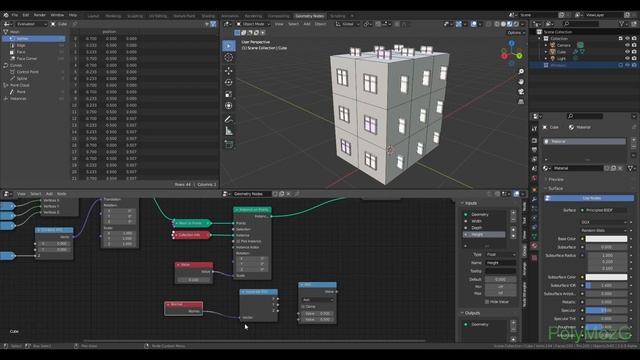
Task: Select the Face Corner domain row
Action: [33, 59]
